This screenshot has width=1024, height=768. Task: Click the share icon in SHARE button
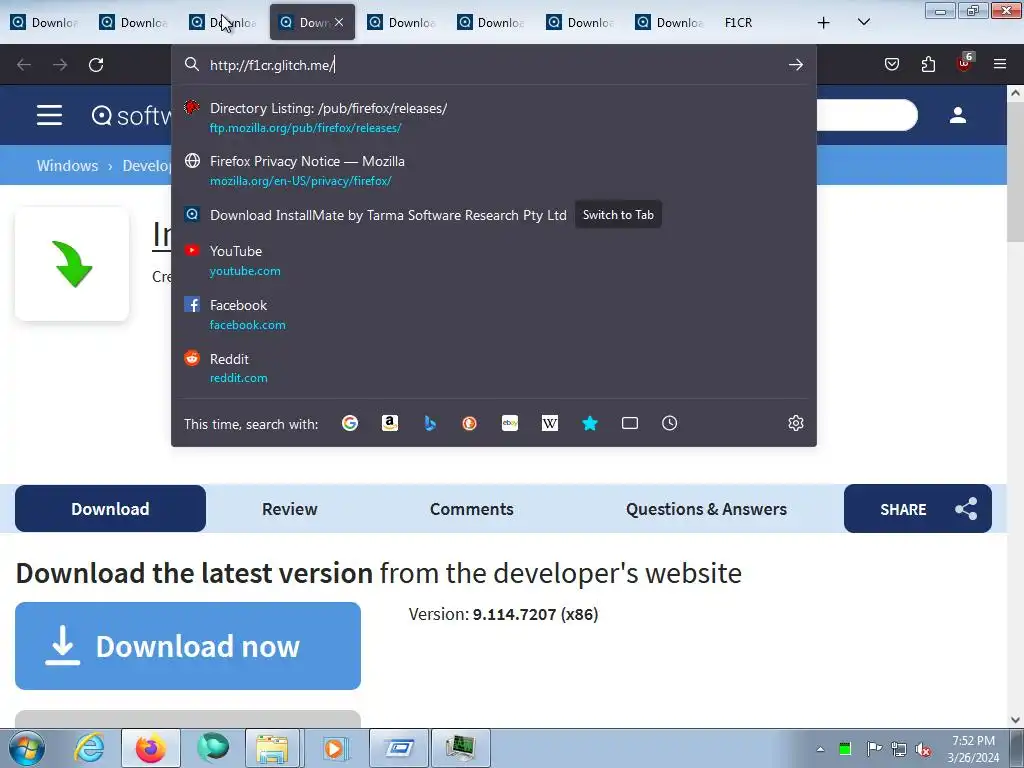(966, 509)
